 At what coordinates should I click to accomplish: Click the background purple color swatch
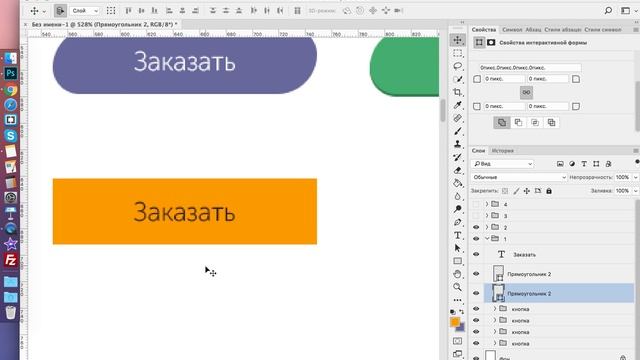pyautogui.click(x=461, y=328)
